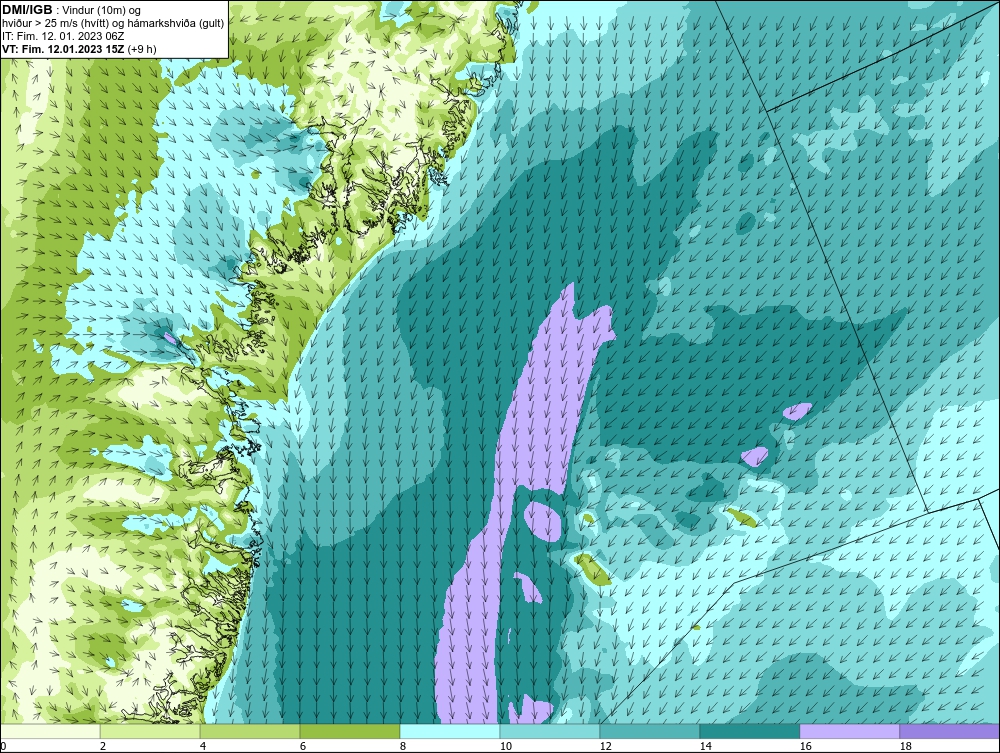Viewport: 1000px width, 753px height.
Task: Click the aqua 10–12 m/s legend swatch
Action: point(550,731)
